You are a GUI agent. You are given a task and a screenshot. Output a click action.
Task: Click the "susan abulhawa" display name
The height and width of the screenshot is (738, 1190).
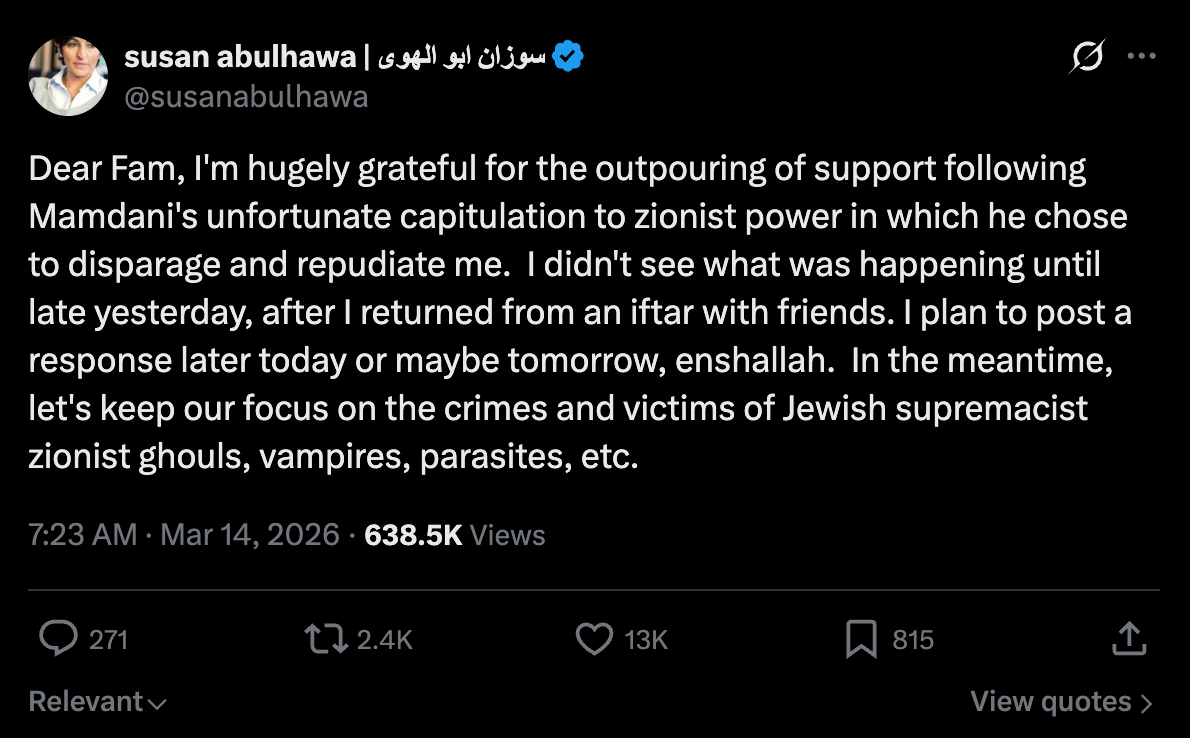238,58
